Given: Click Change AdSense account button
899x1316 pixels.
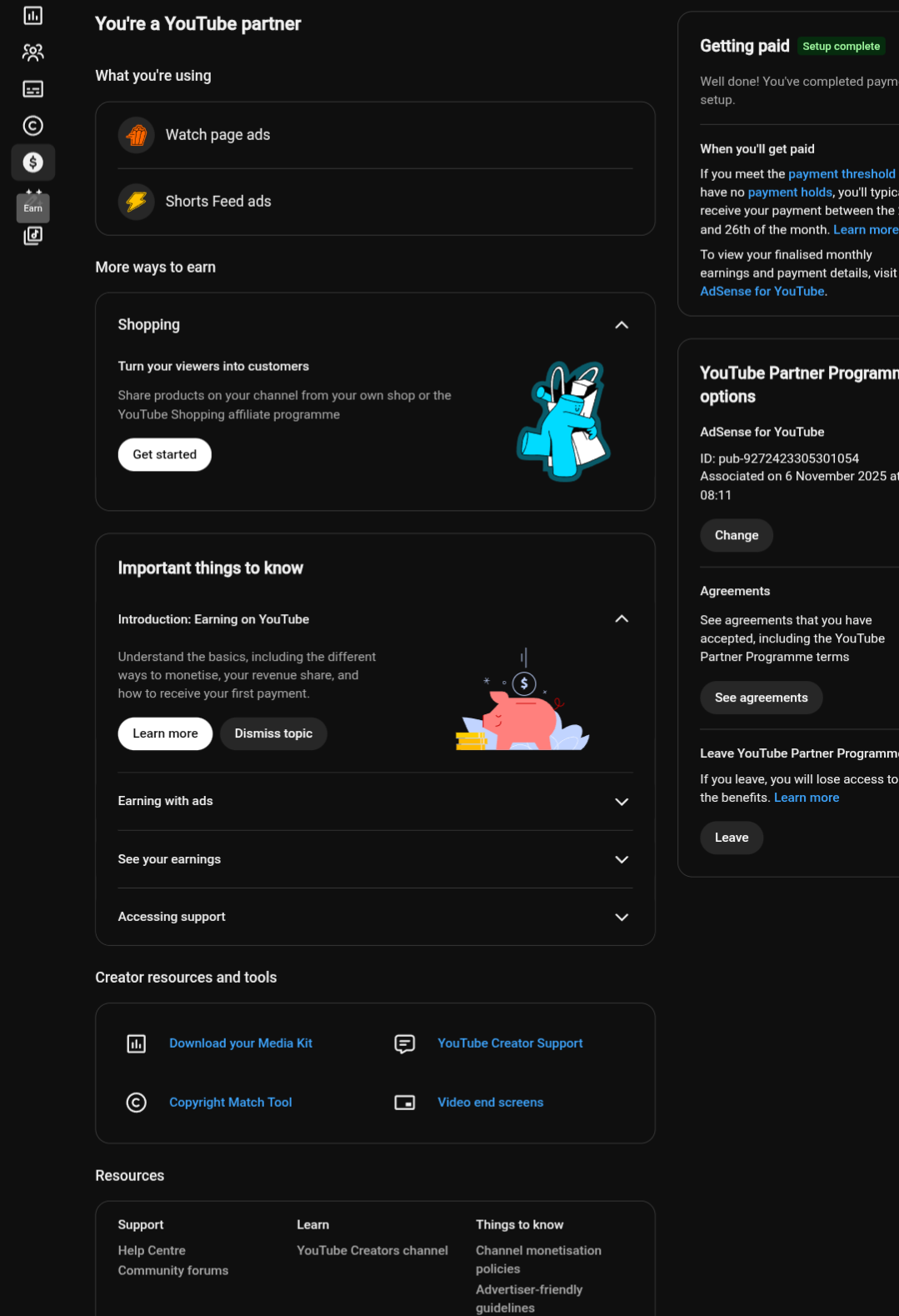Looking at the screenshot, I should pos(737,535).
